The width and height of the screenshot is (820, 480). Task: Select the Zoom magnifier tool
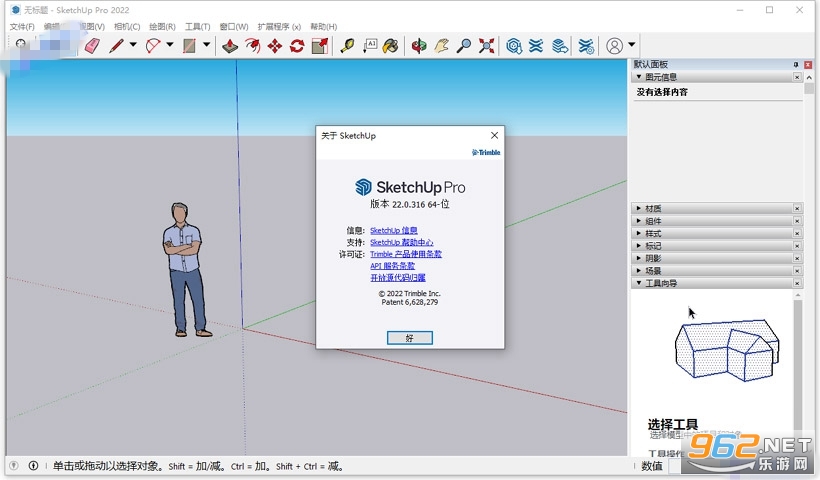[x=463, y=46]
